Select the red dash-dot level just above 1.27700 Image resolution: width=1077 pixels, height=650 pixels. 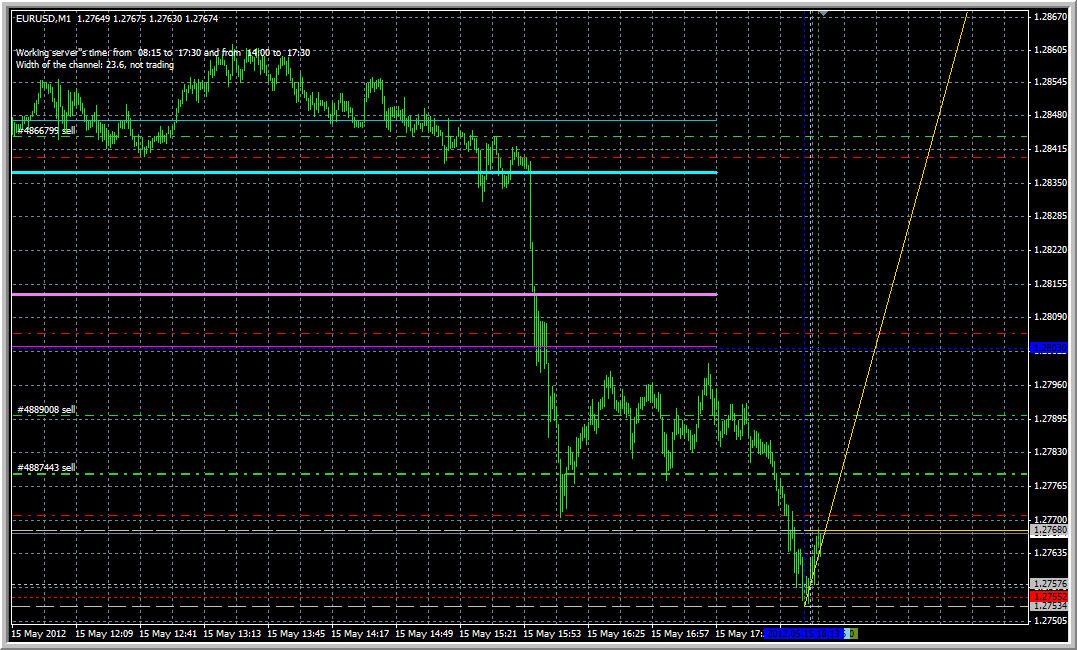tap(520, 515)
